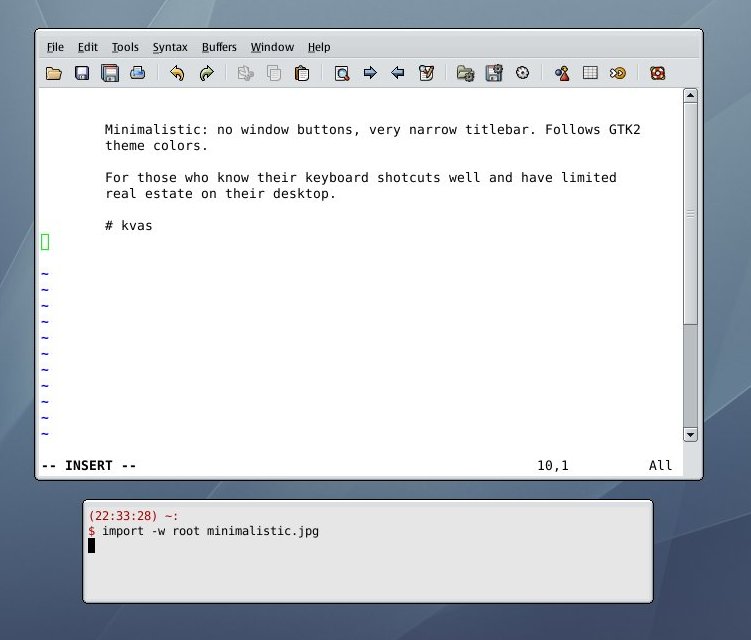
Task: Click the vertical scrollbar thumb
Action: coord(690,214)
